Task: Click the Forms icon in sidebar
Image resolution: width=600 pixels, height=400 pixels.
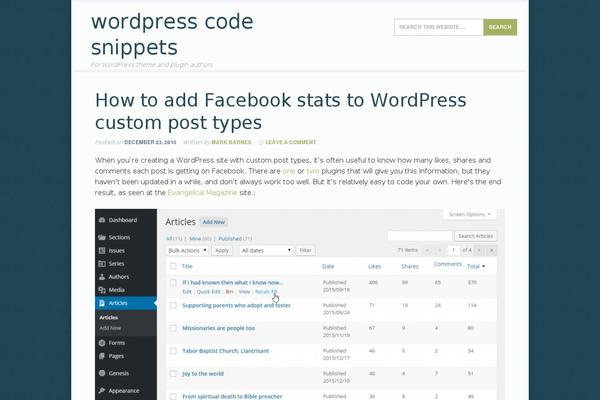Action: point(102,343)
